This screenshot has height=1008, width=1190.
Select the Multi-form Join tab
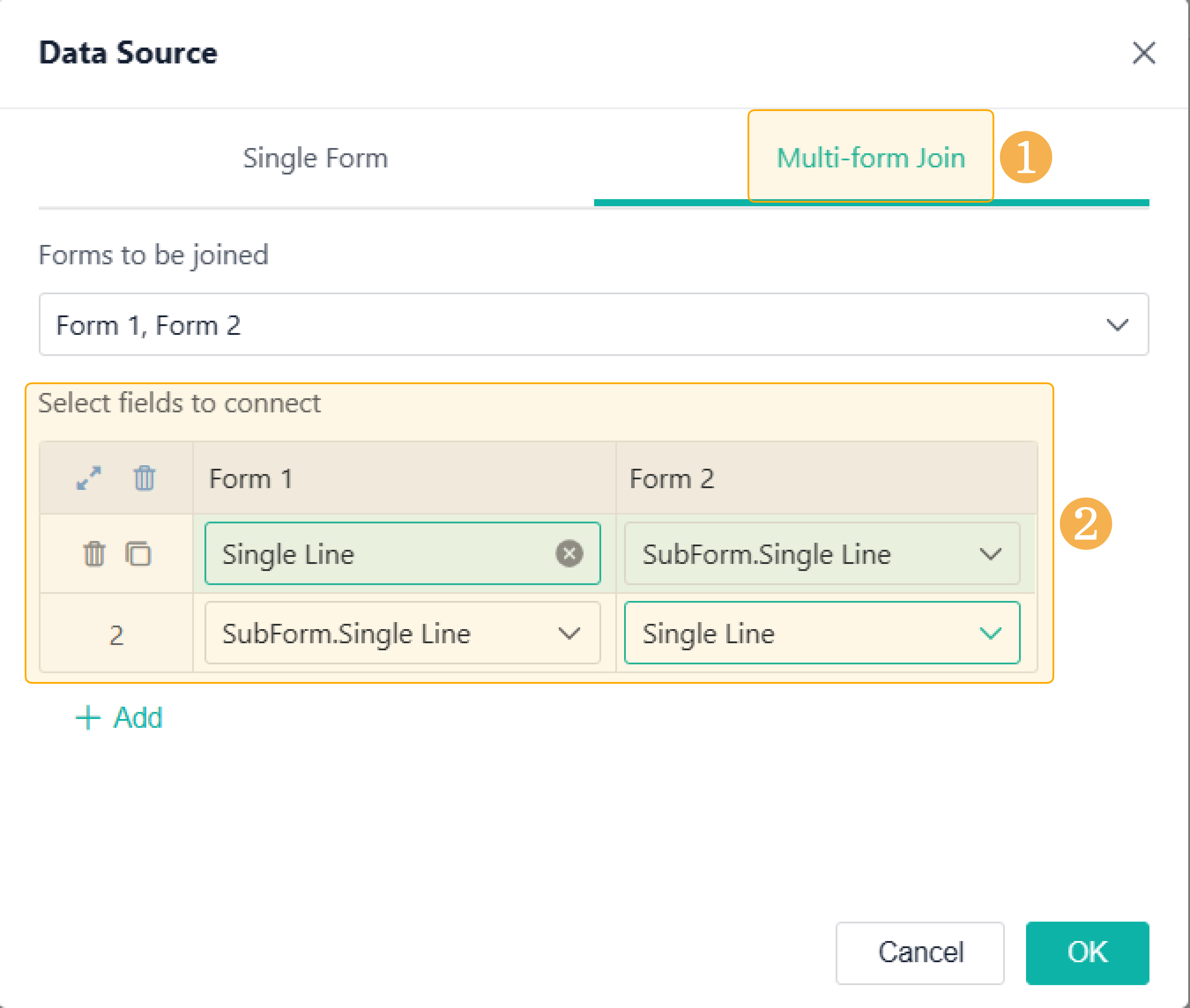tap(870, 158)
